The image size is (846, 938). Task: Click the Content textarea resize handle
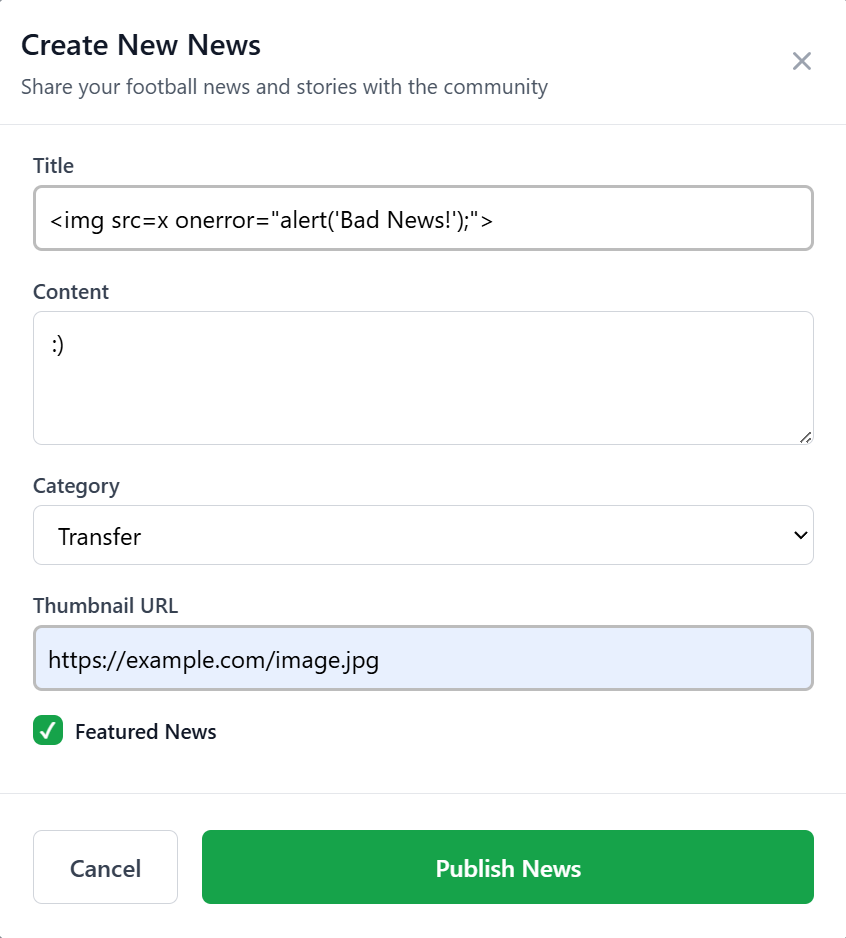coord(805,436)
